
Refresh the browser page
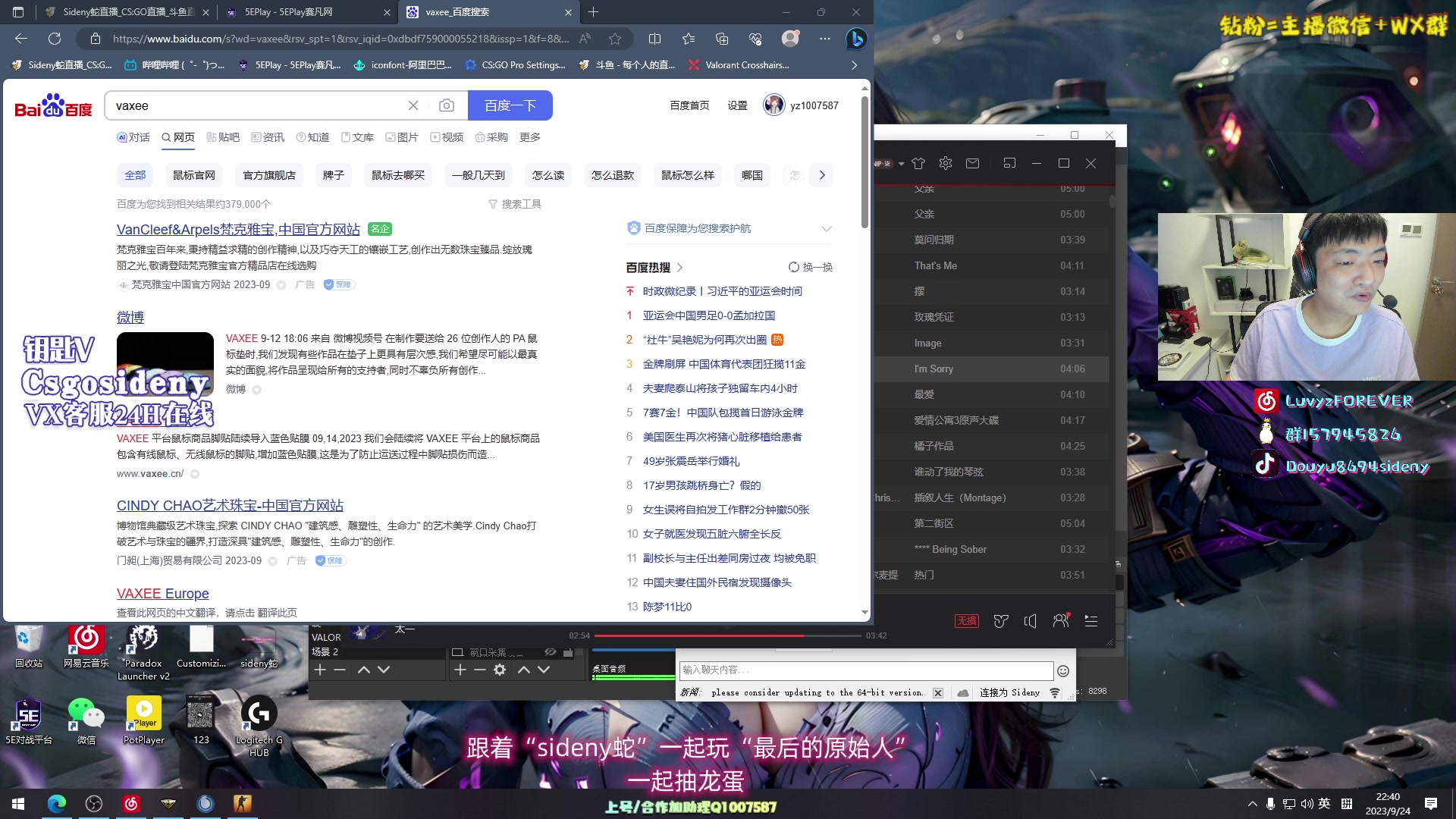(55, 39)
